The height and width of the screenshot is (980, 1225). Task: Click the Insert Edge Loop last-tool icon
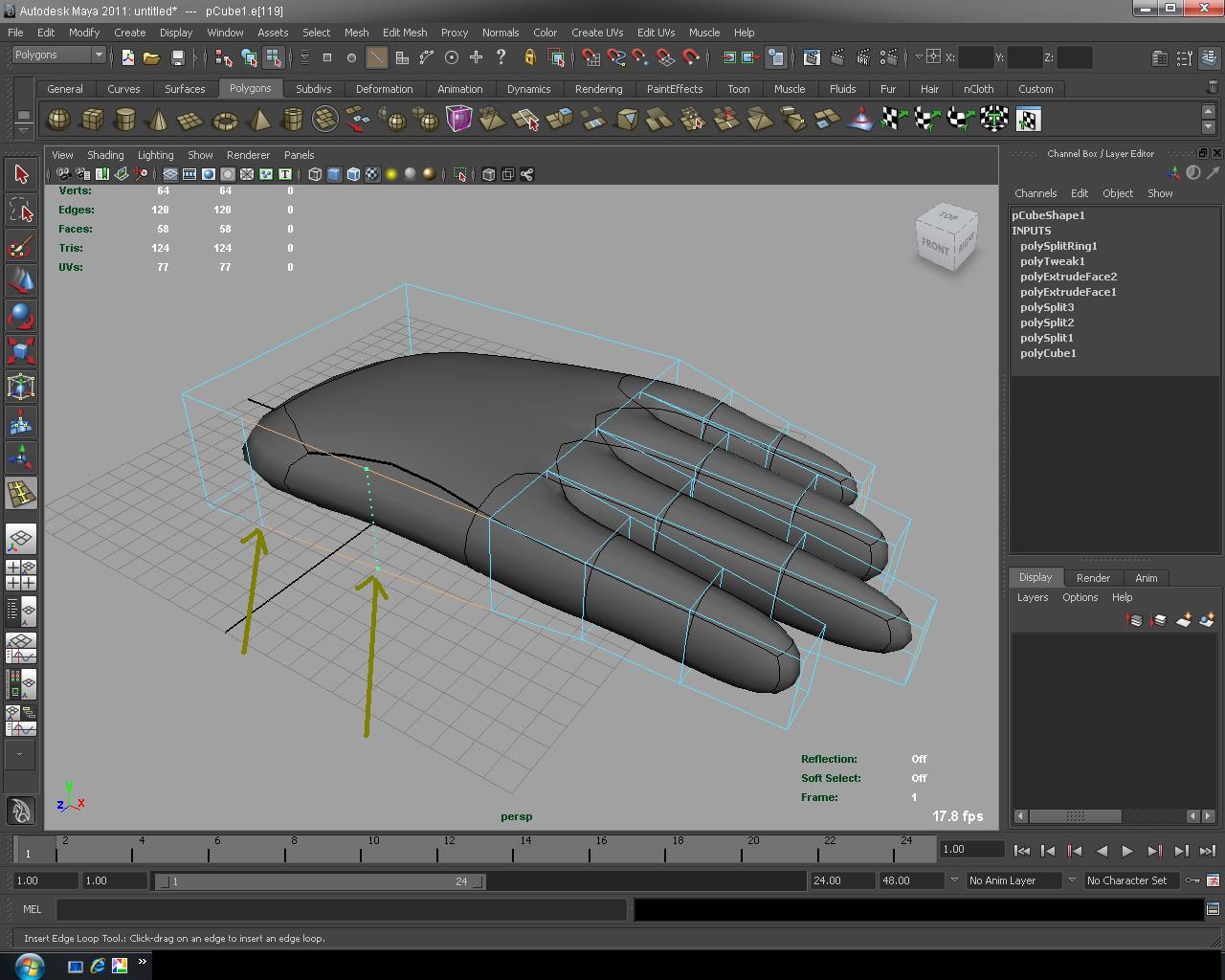(21, 494)
